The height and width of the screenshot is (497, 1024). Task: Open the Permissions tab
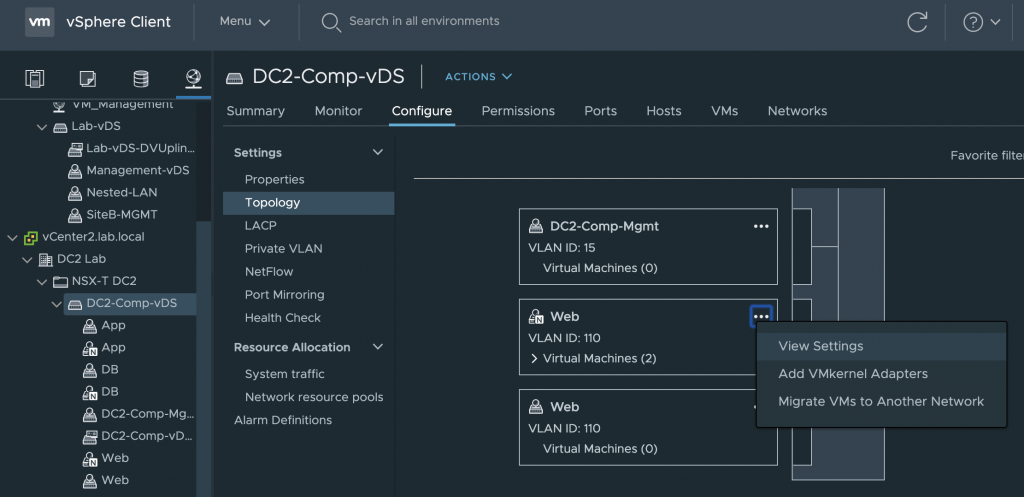point(518,111)
